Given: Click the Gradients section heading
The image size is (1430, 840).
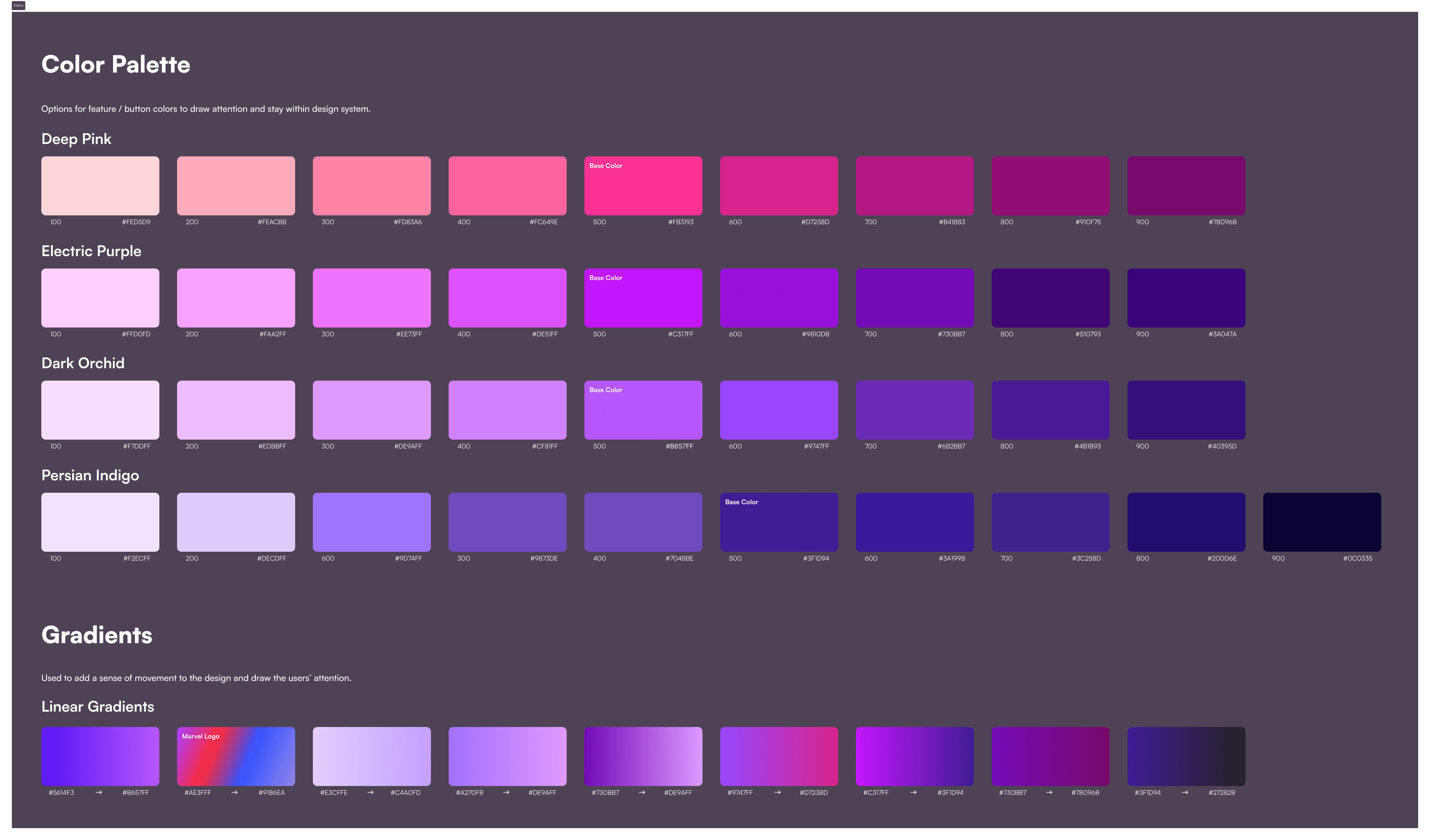Looking at the screenshot, I should 96,635.
